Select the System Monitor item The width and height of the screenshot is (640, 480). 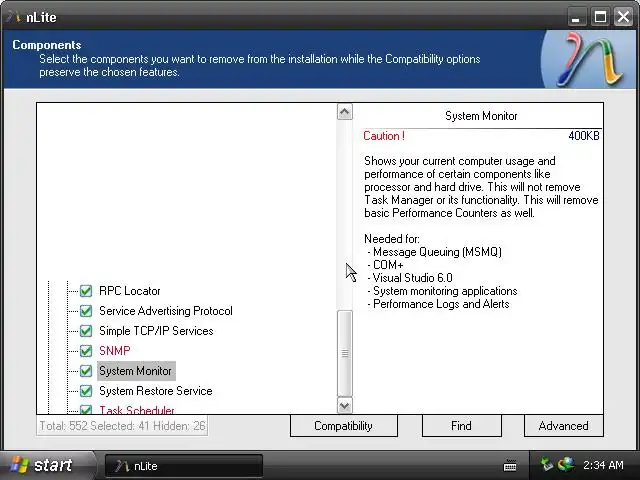tap(136, 371)
